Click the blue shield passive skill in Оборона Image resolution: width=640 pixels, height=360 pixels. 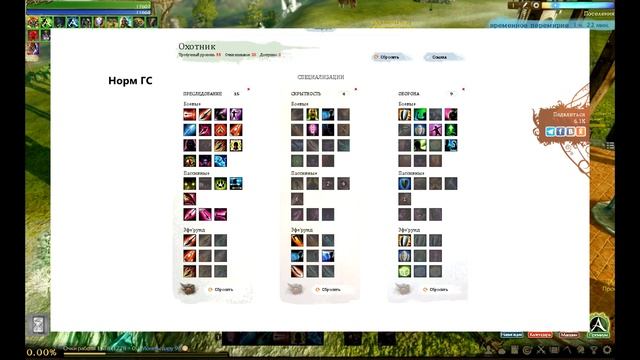click(404, 184)
